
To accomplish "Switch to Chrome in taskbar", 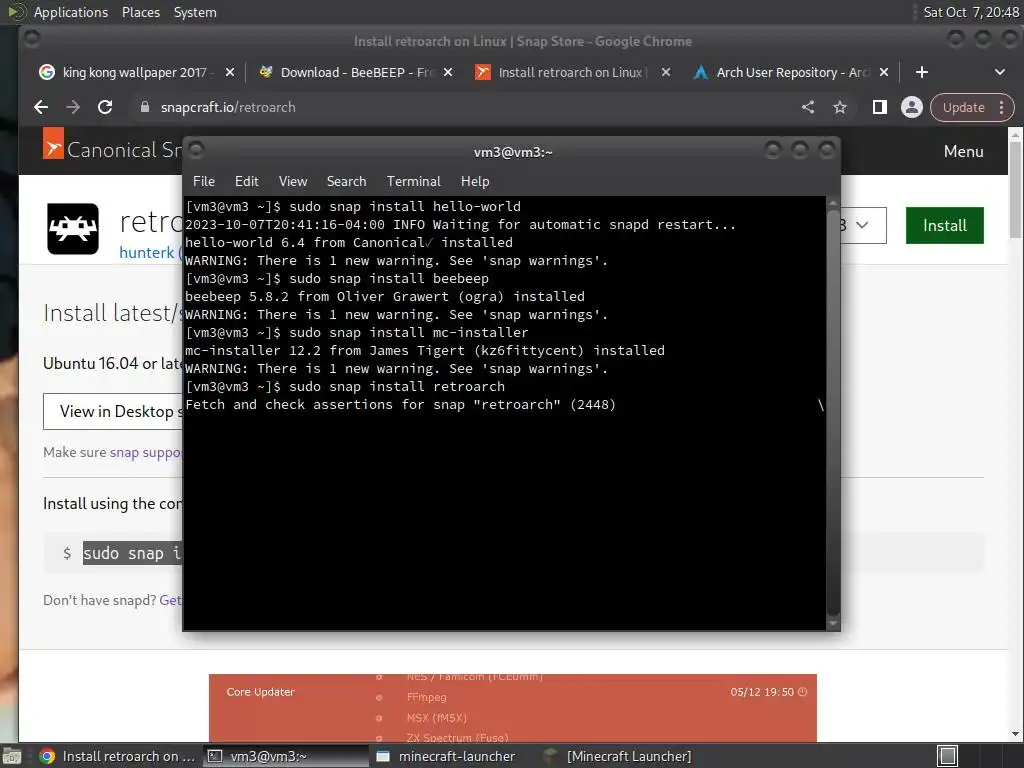I will pyautogui.click(x=118, y=756).
